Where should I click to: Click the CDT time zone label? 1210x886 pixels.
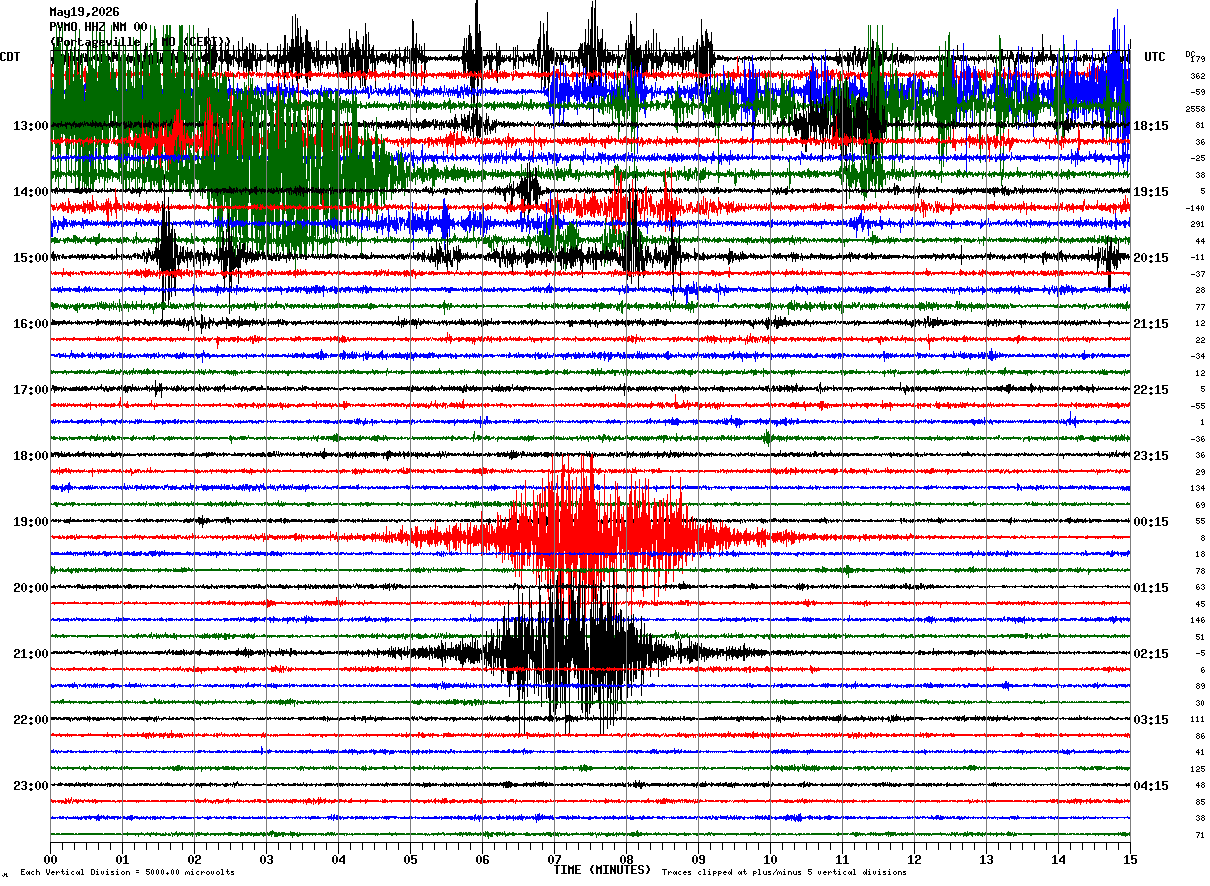tap(11, 57)
